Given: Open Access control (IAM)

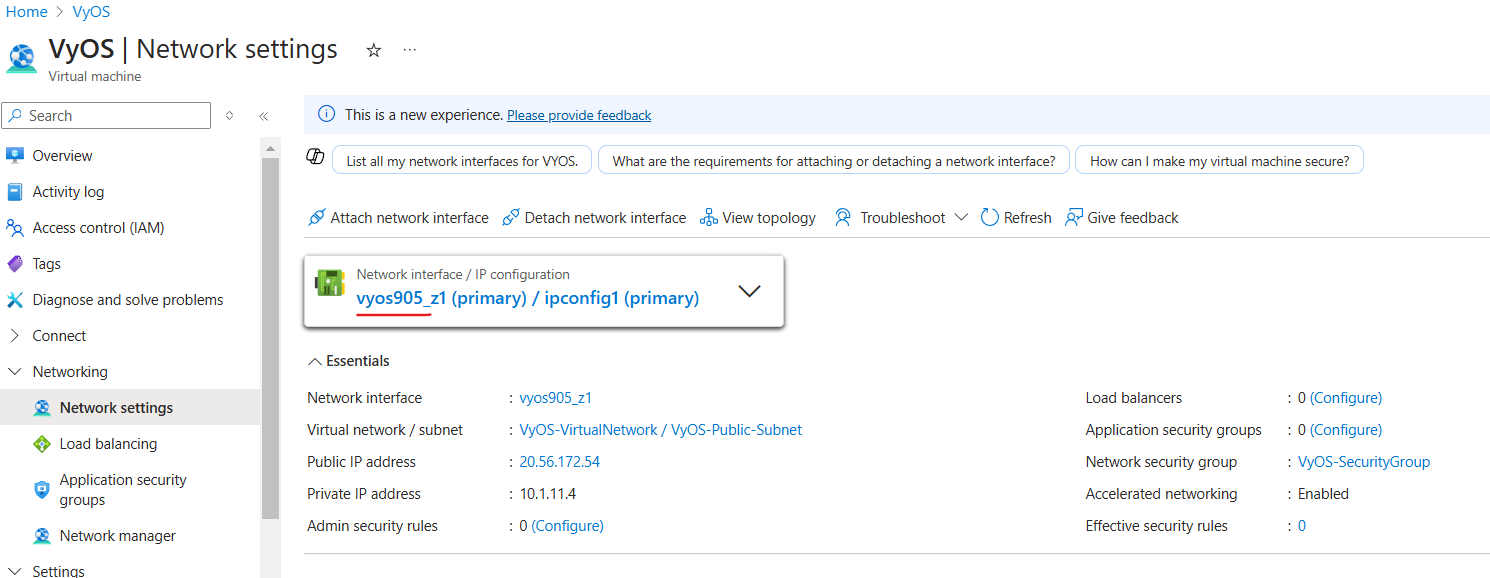Looking at the screenshot, I should point(95,227).
